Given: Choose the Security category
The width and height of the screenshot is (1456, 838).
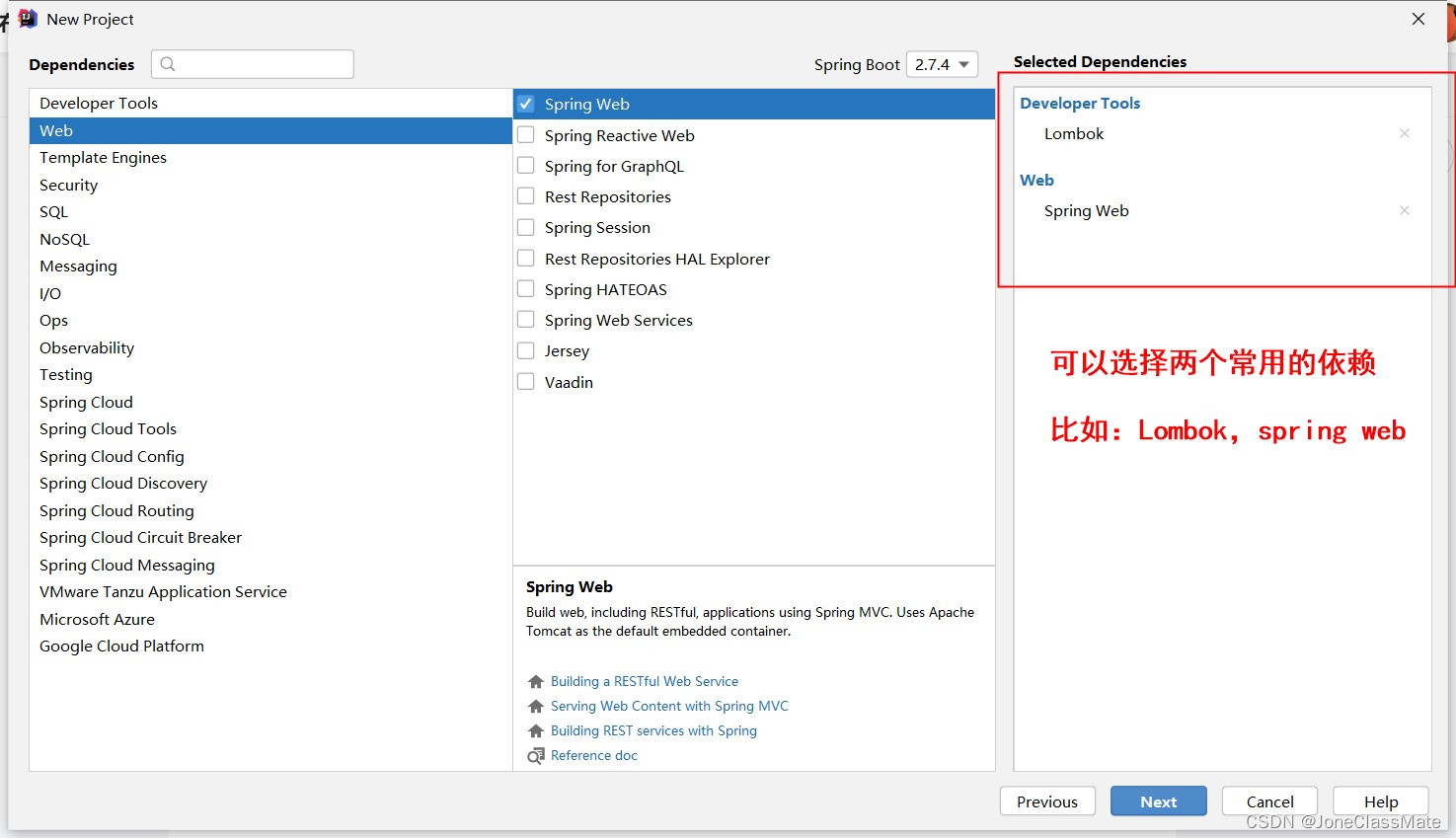Looking at the screenshot, I should 270,185.
